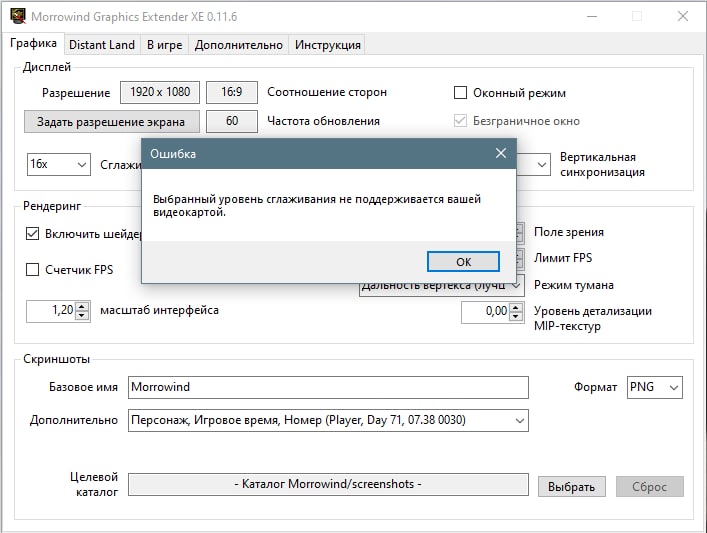
Task: Click the 0,00 MIP detail field
Action: (x=486, y=312)
